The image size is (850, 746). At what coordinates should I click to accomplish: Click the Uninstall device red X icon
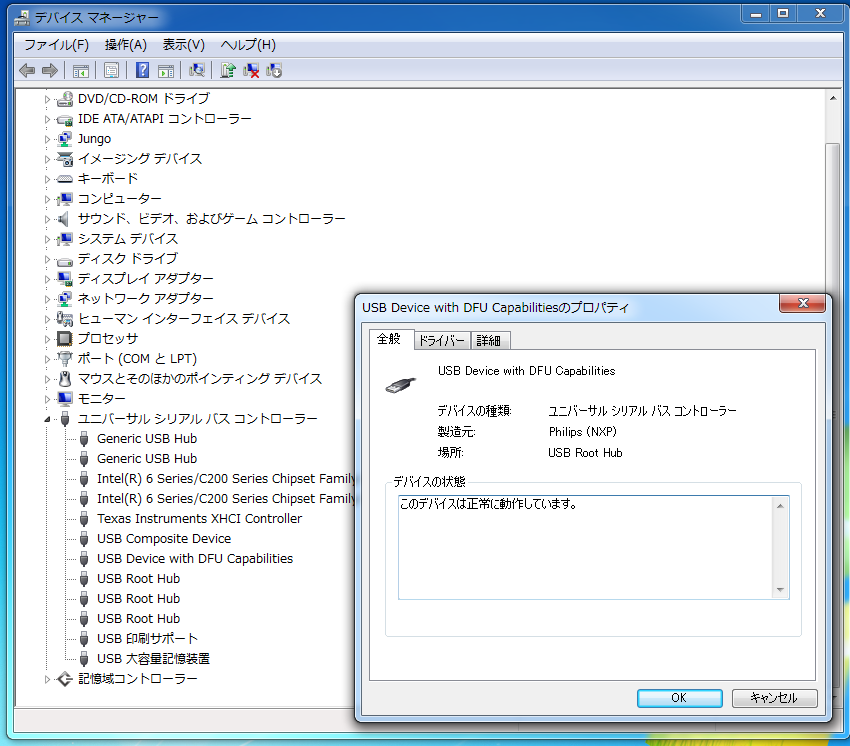tap(251, 70)
